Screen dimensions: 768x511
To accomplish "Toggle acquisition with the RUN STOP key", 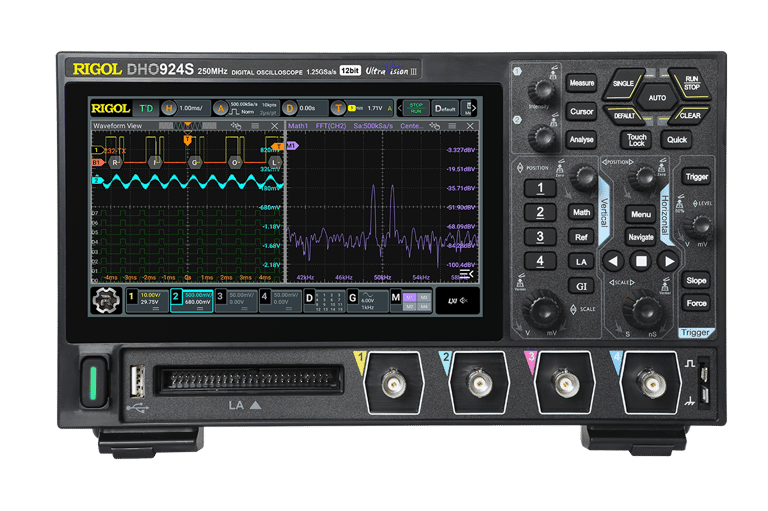I will tap(691, 83).
